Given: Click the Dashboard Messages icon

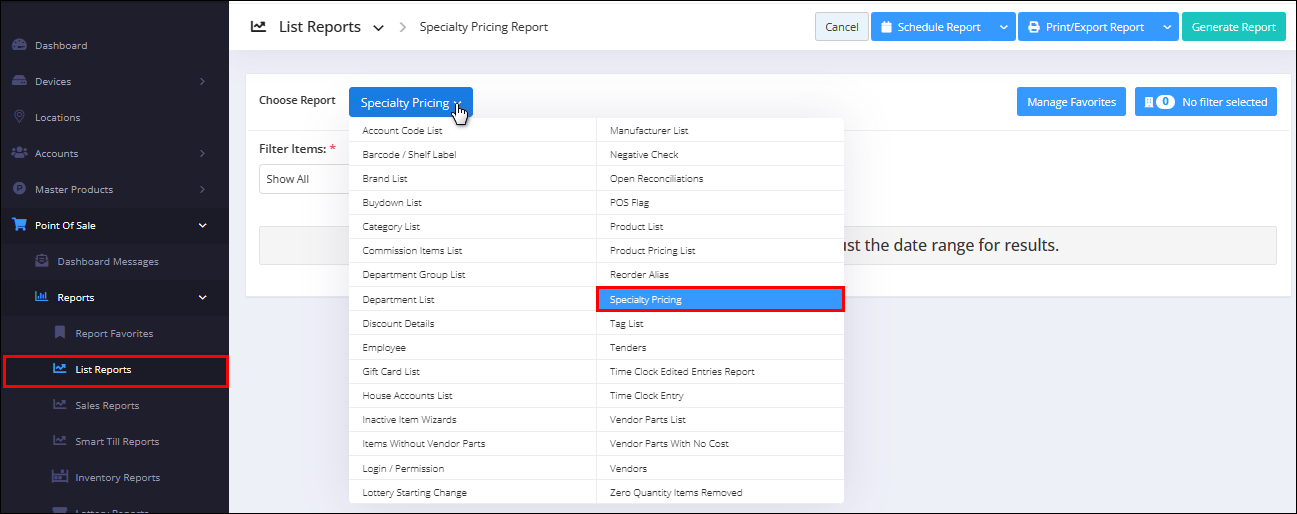Looking at the screenshot, I should coord(41,261).
